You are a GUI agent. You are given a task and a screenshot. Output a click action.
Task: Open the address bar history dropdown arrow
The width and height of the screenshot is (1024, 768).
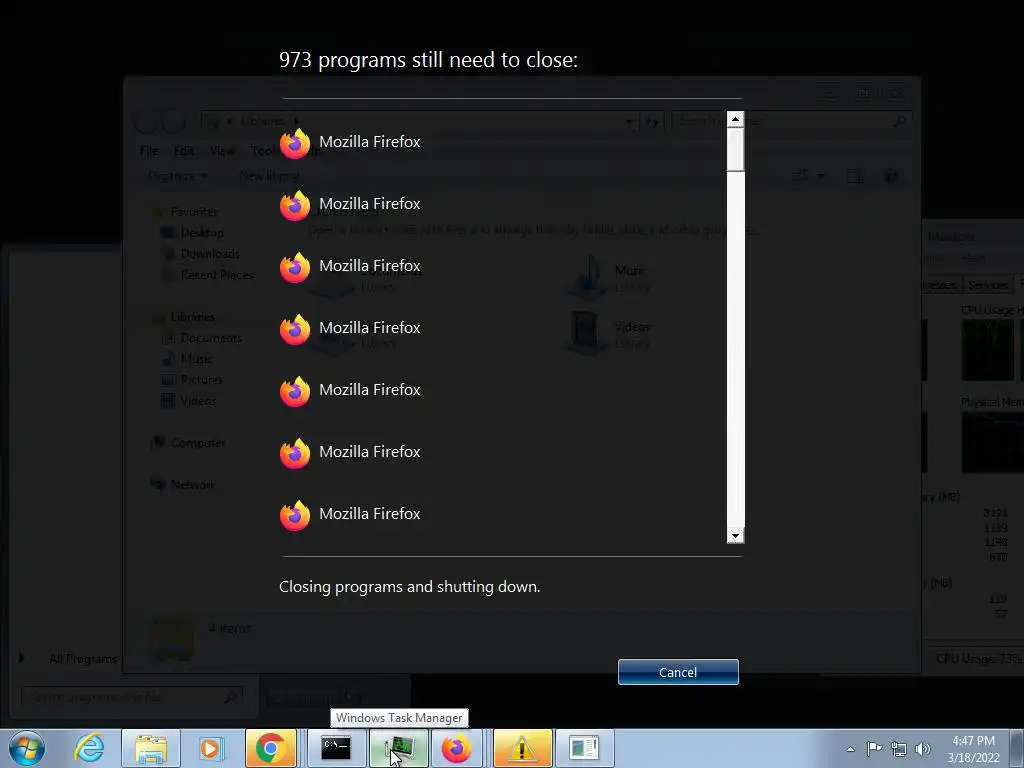point(628,121)
